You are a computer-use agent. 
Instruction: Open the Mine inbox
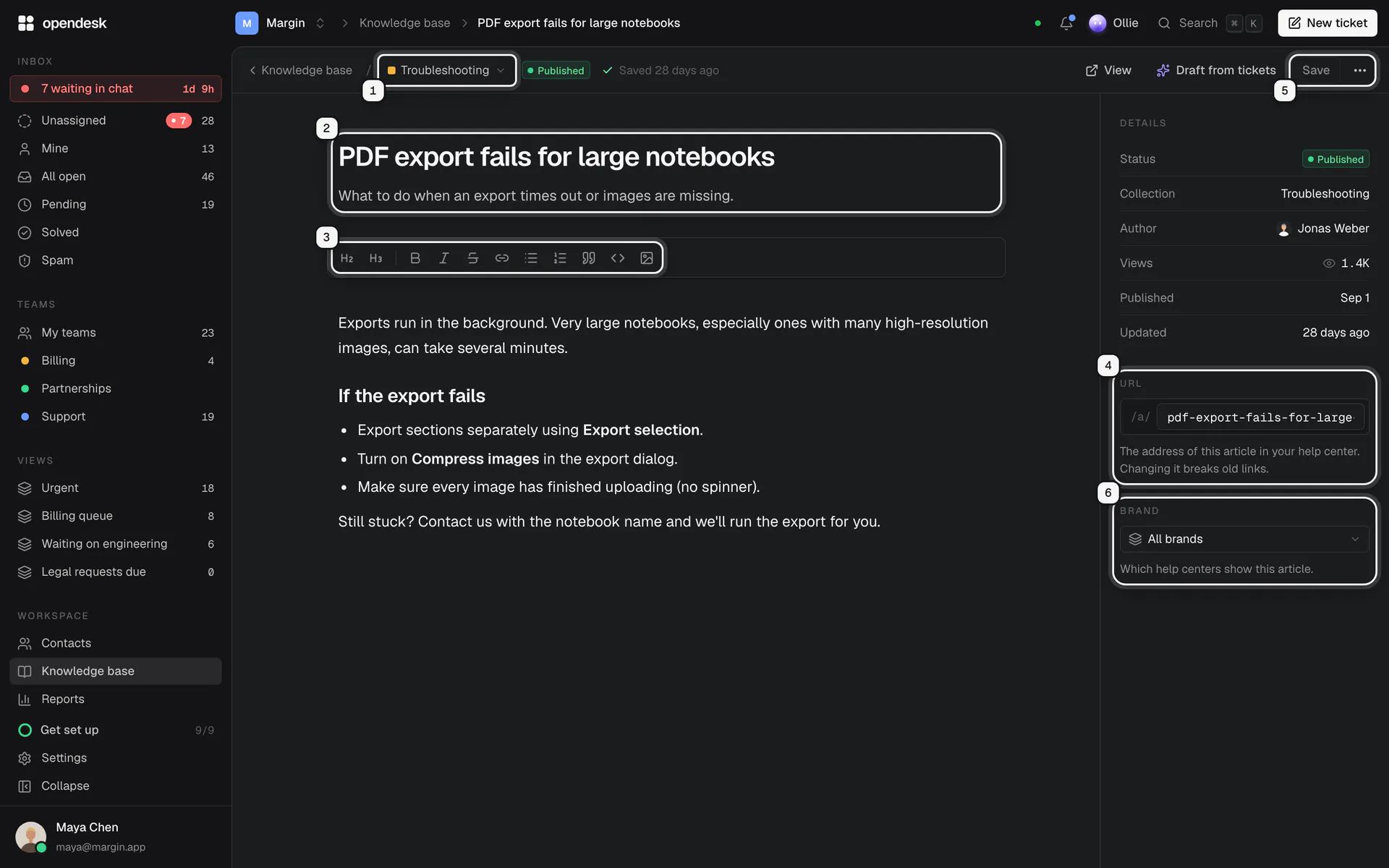point(116,148)
